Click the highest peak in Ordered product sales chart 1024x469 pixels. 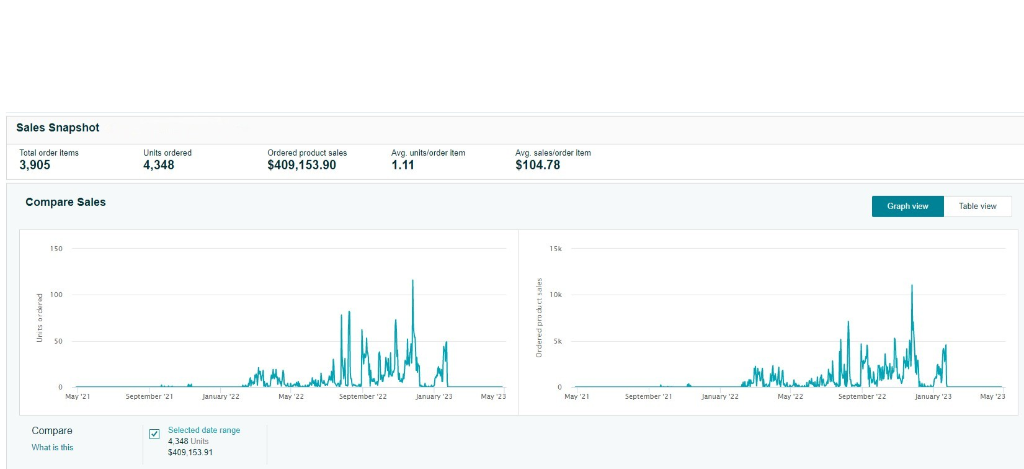pos(912,286)
